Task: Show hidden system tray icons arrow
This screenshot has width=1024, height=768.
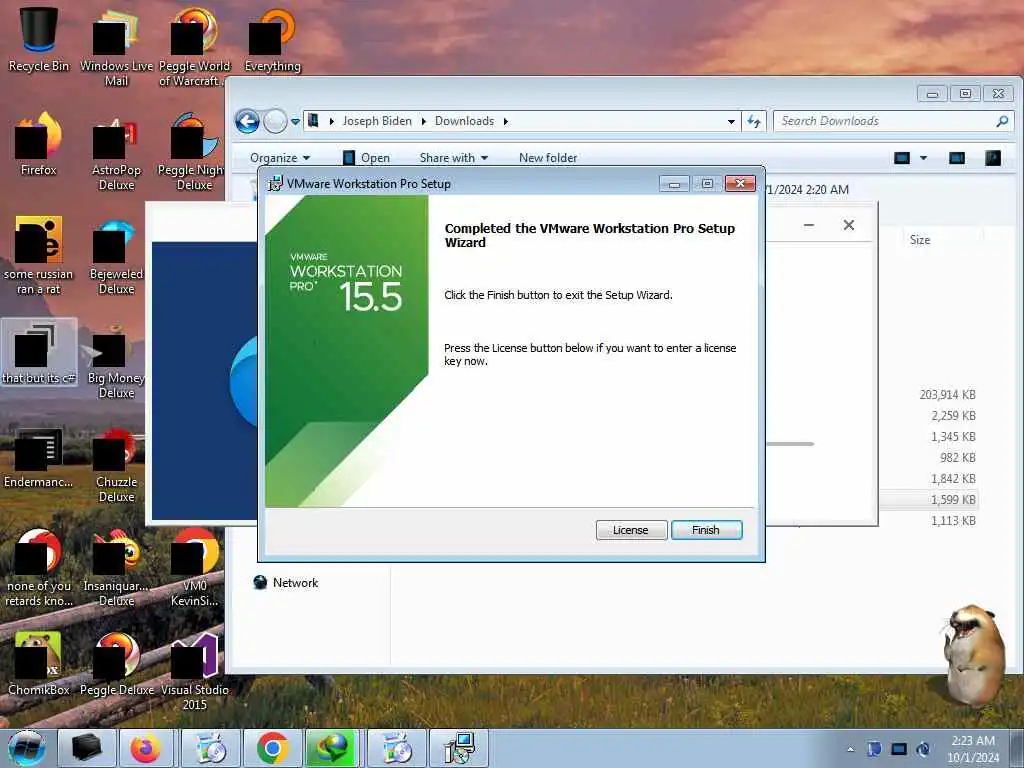Action: pos(850,749)
